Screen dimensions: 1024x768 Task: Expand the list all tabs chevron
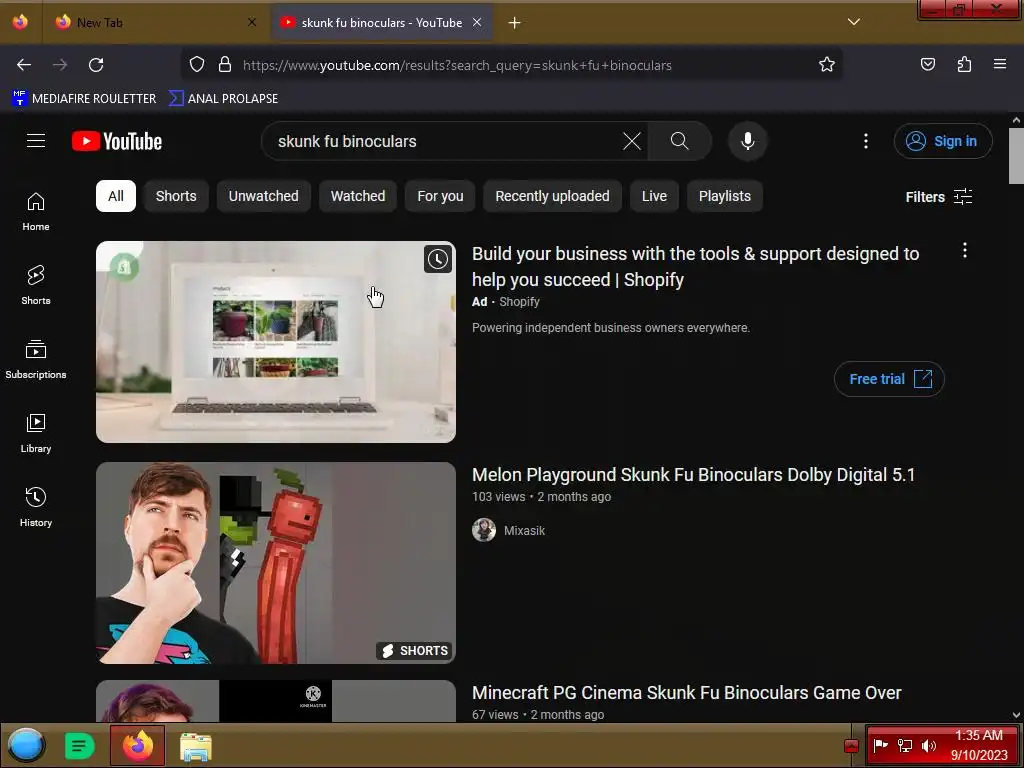[854, 22]
